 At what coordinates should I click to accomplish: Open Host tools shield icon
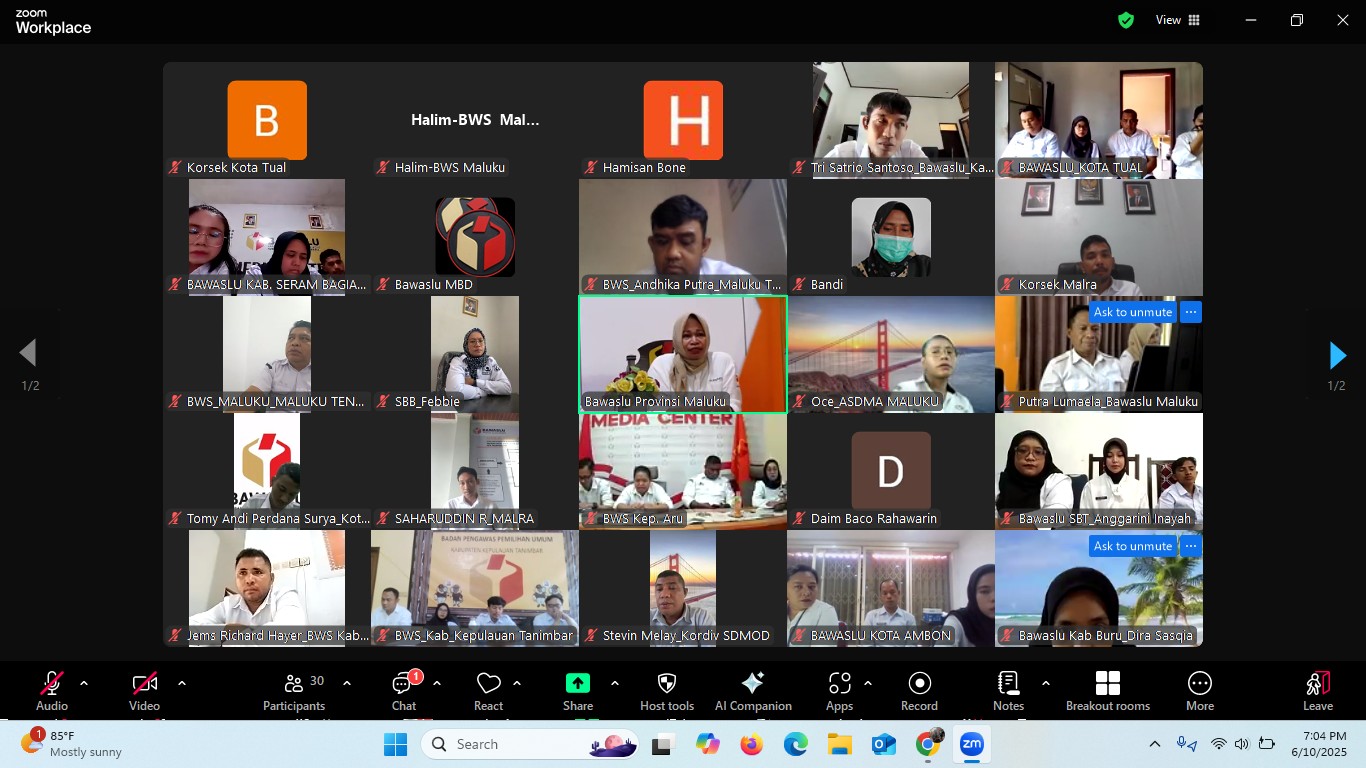(x=667, y=690)
